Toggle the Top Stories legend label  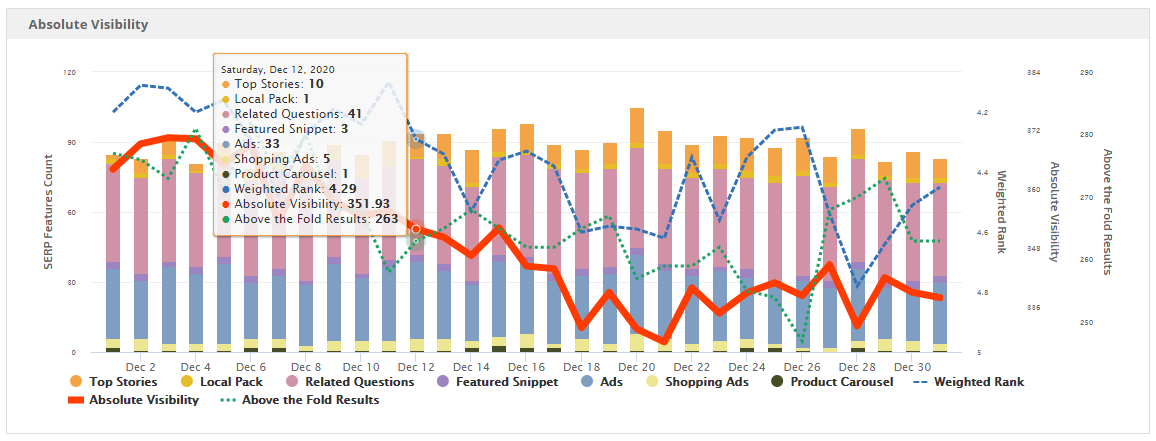[x=123, y=381]
